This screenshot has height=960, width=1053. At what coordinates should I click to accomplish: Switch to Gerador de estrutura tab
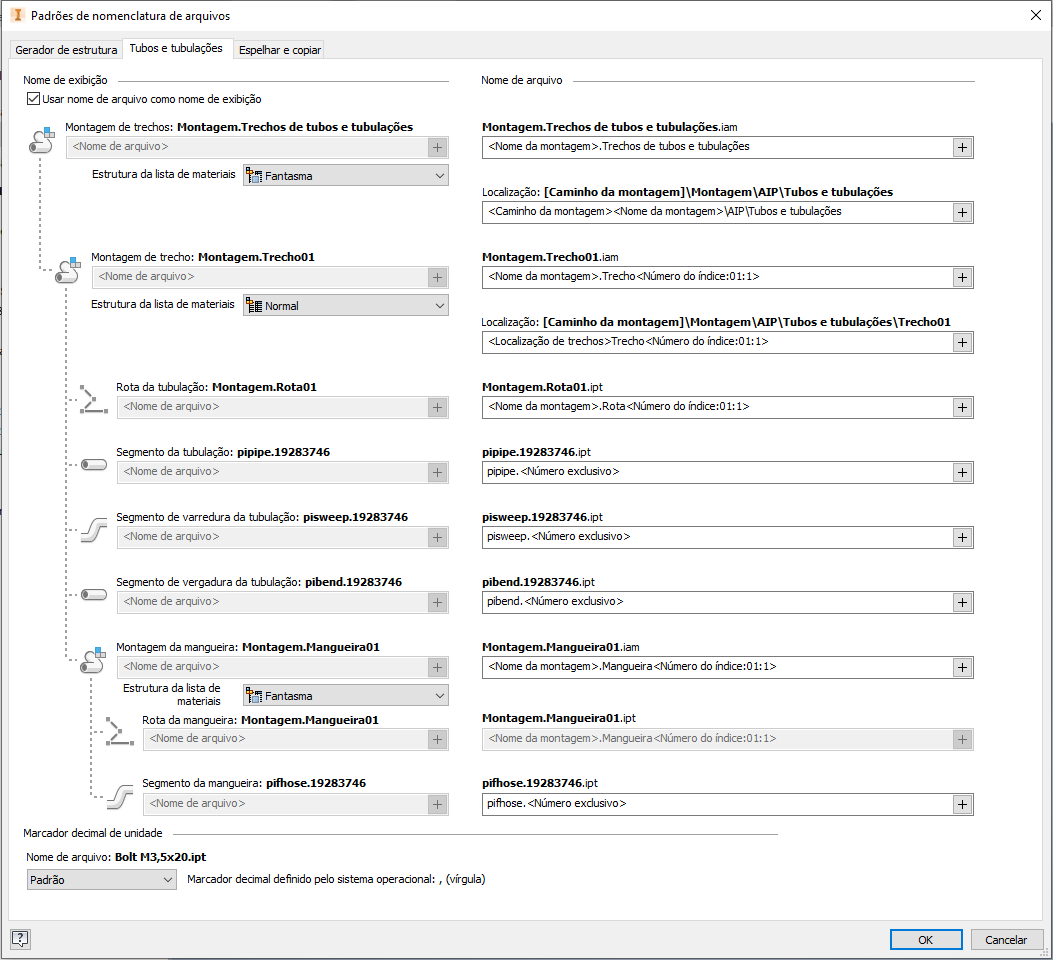click(66, 50)
